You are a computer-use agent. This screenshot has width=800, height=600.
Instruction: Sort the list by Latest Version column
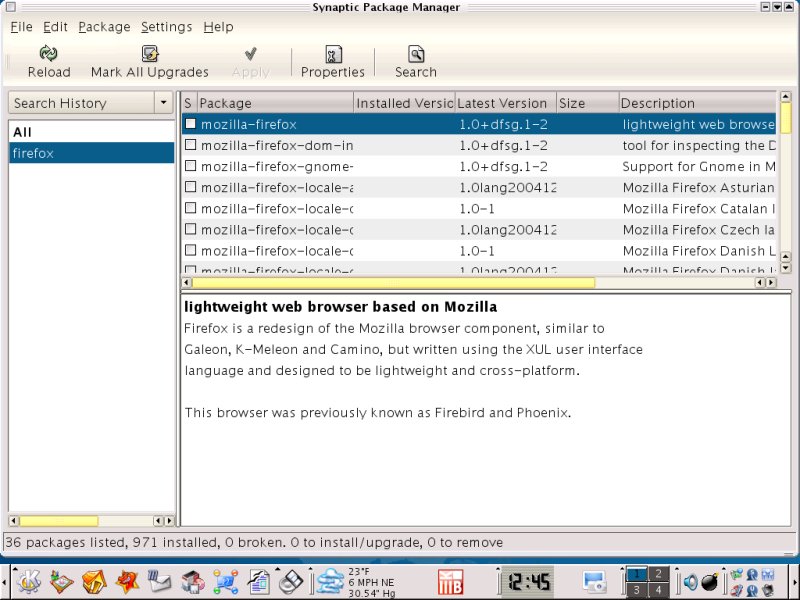[505, 103]
